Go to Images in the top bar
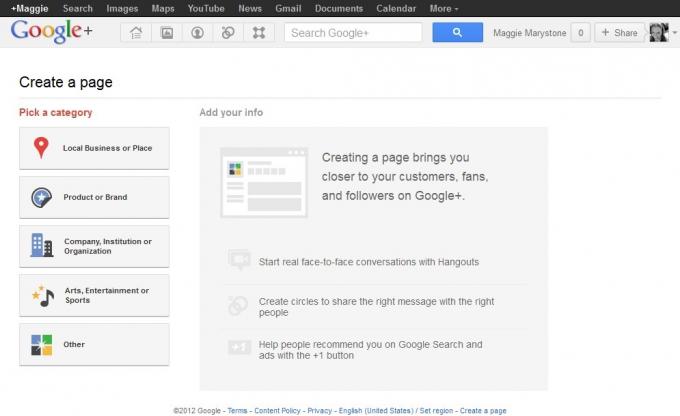This screenshot has width=680, height=416. 122,8
